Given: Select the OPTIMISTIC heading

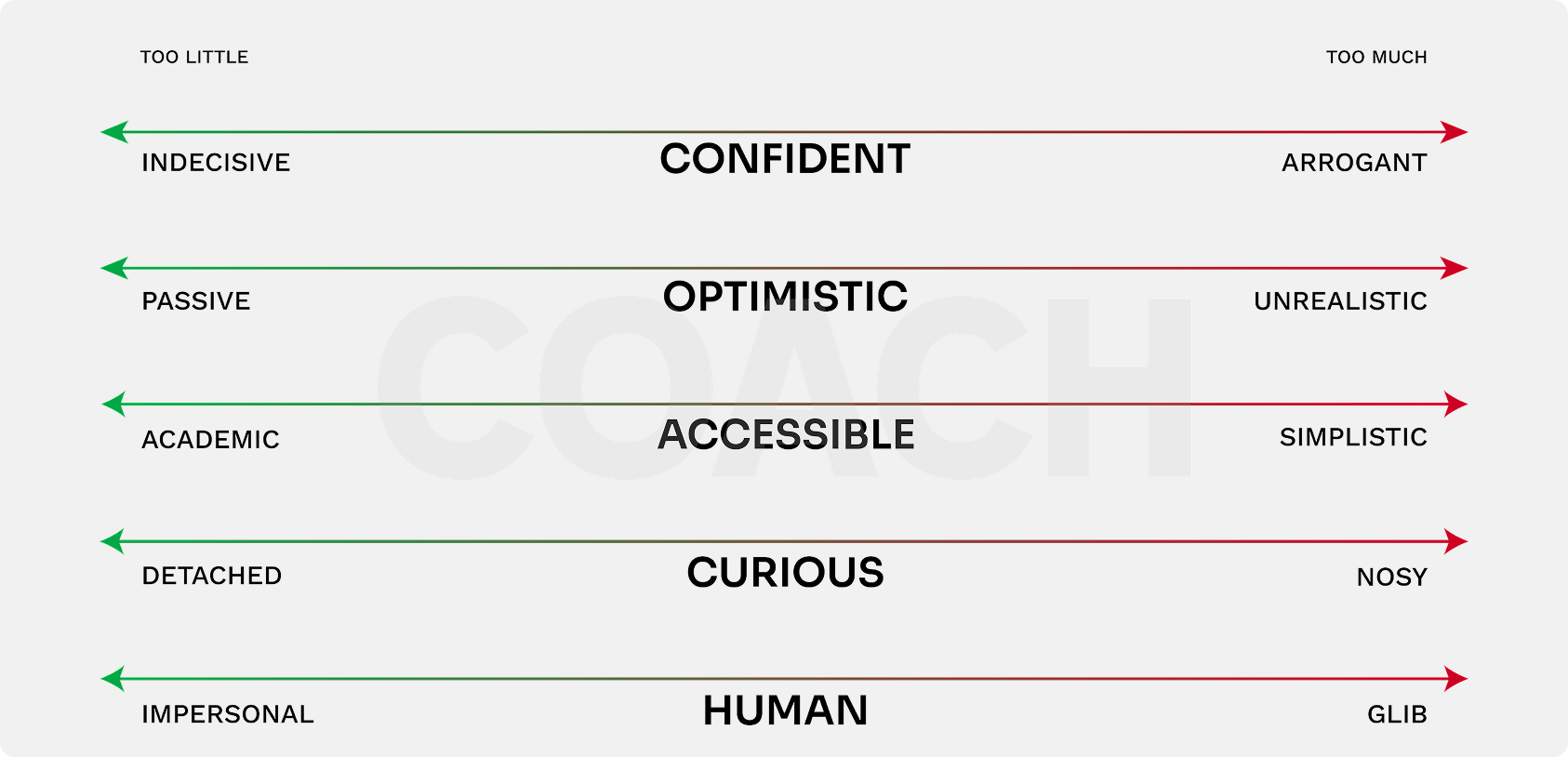Looking at the screenshot, I should 785,297.
